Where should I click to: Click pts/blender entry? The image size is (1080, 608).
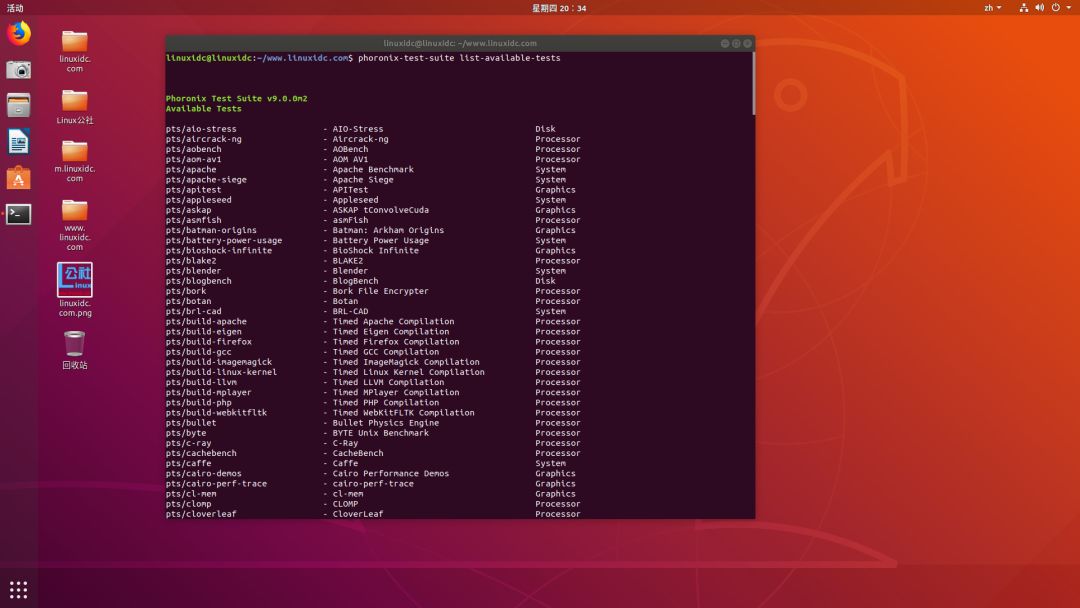pyautogui.click(x=193, y=271)
